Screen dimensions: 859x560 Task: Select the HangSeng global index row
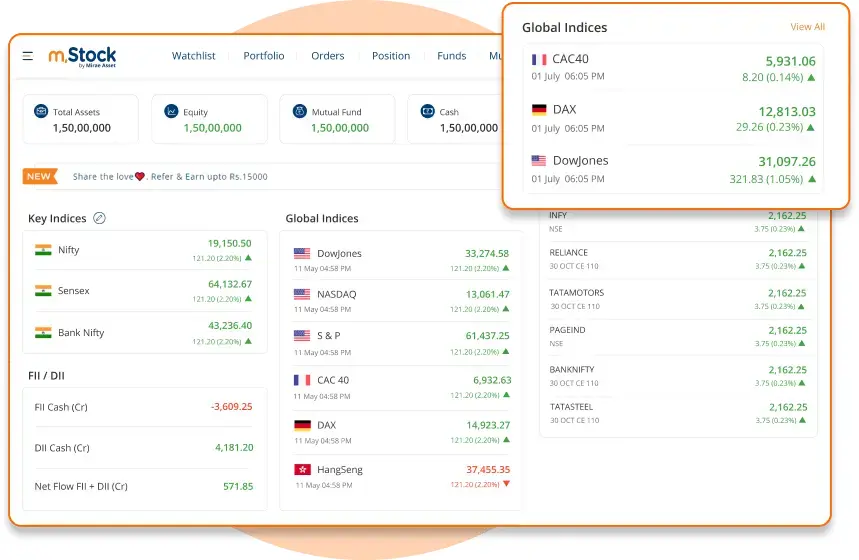(401, 476)
